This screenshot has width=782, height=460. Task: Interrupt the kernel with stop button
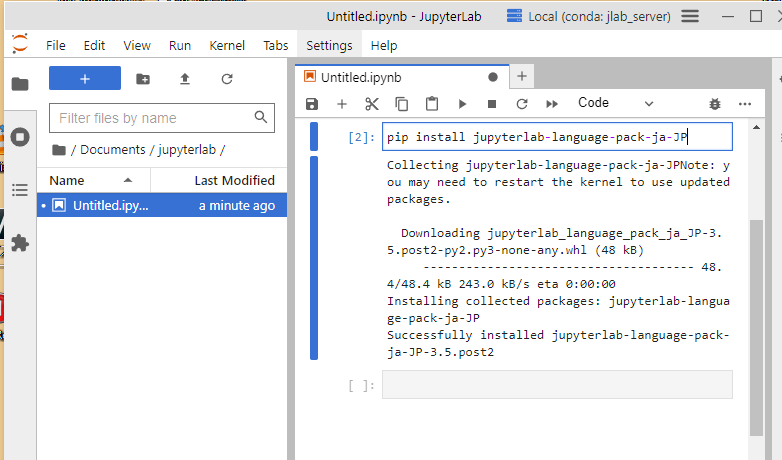tap(492, 104)
